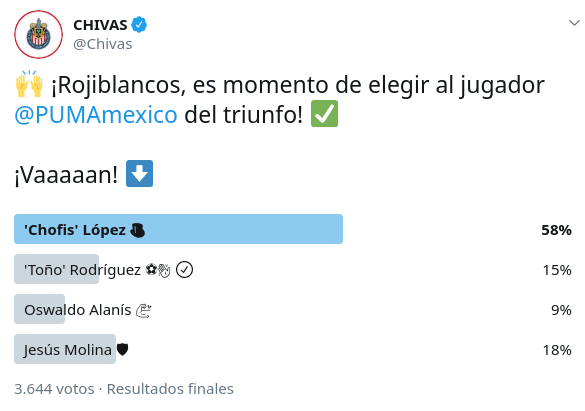Click the blue verified badge

tap(139, 25)
